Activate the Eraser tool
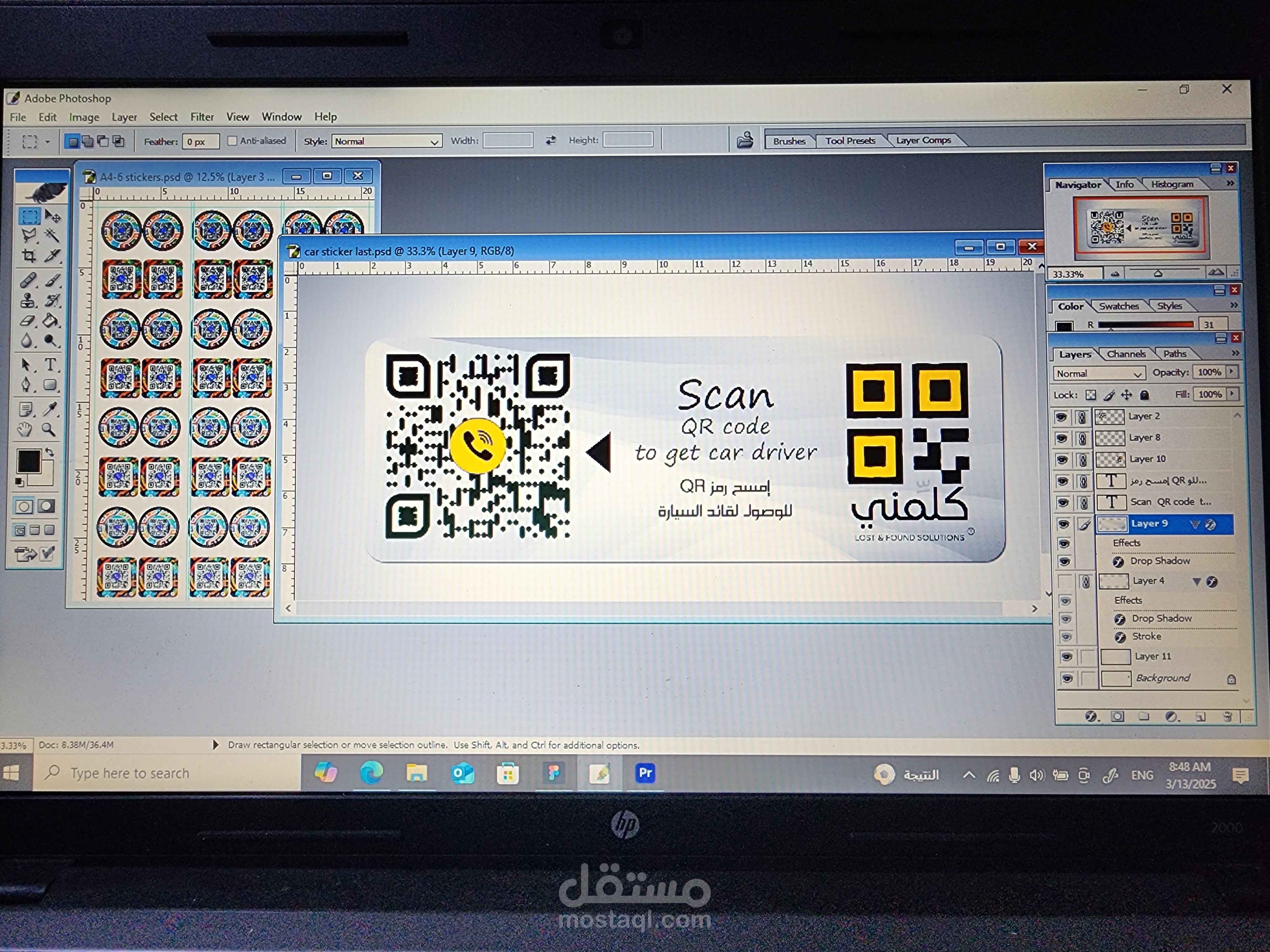1270x952 pixels. click(x=28, y=321)
